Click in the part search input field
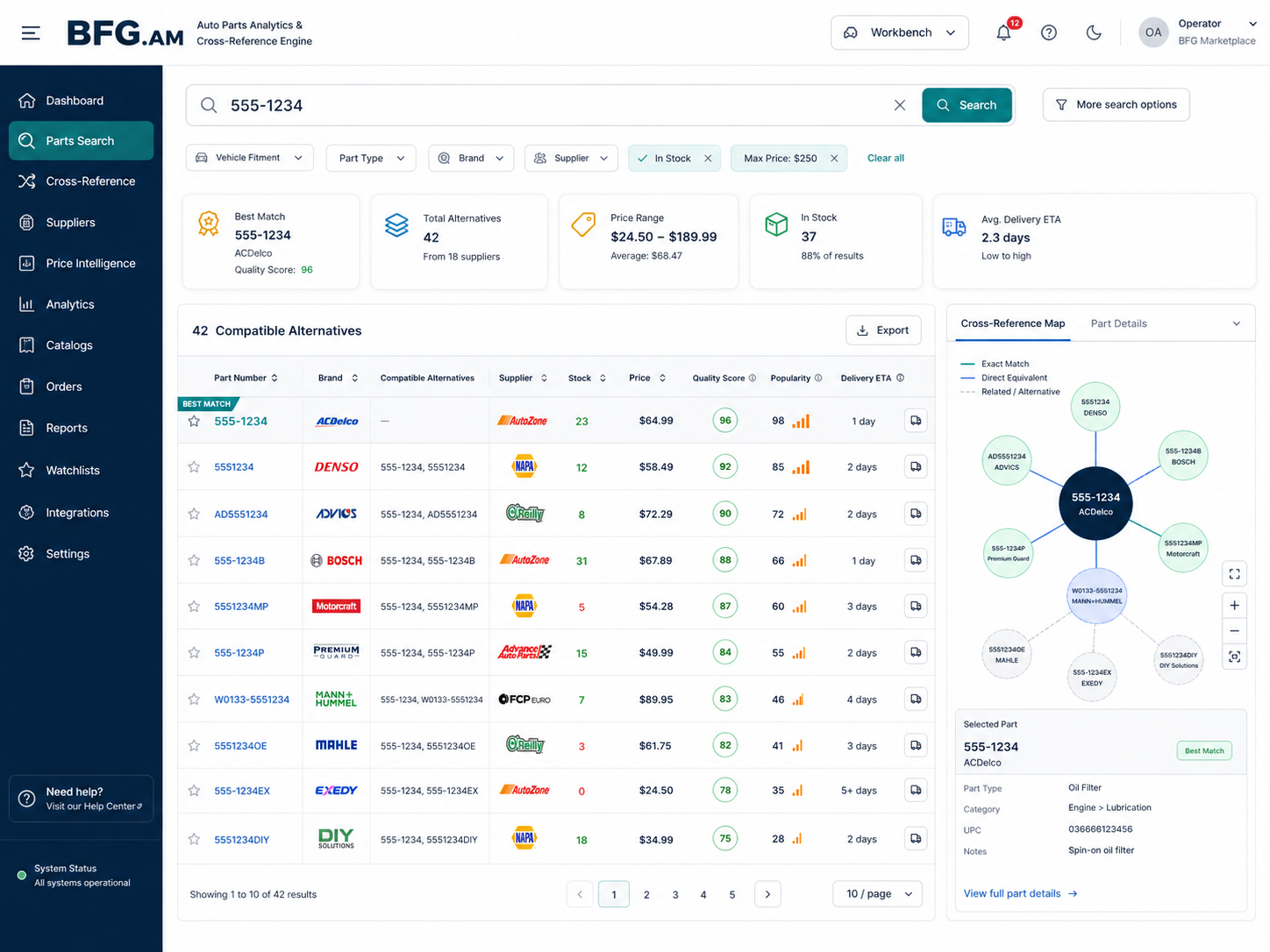This screenshot has height=952, width=1270. click(x=553, y=105)
